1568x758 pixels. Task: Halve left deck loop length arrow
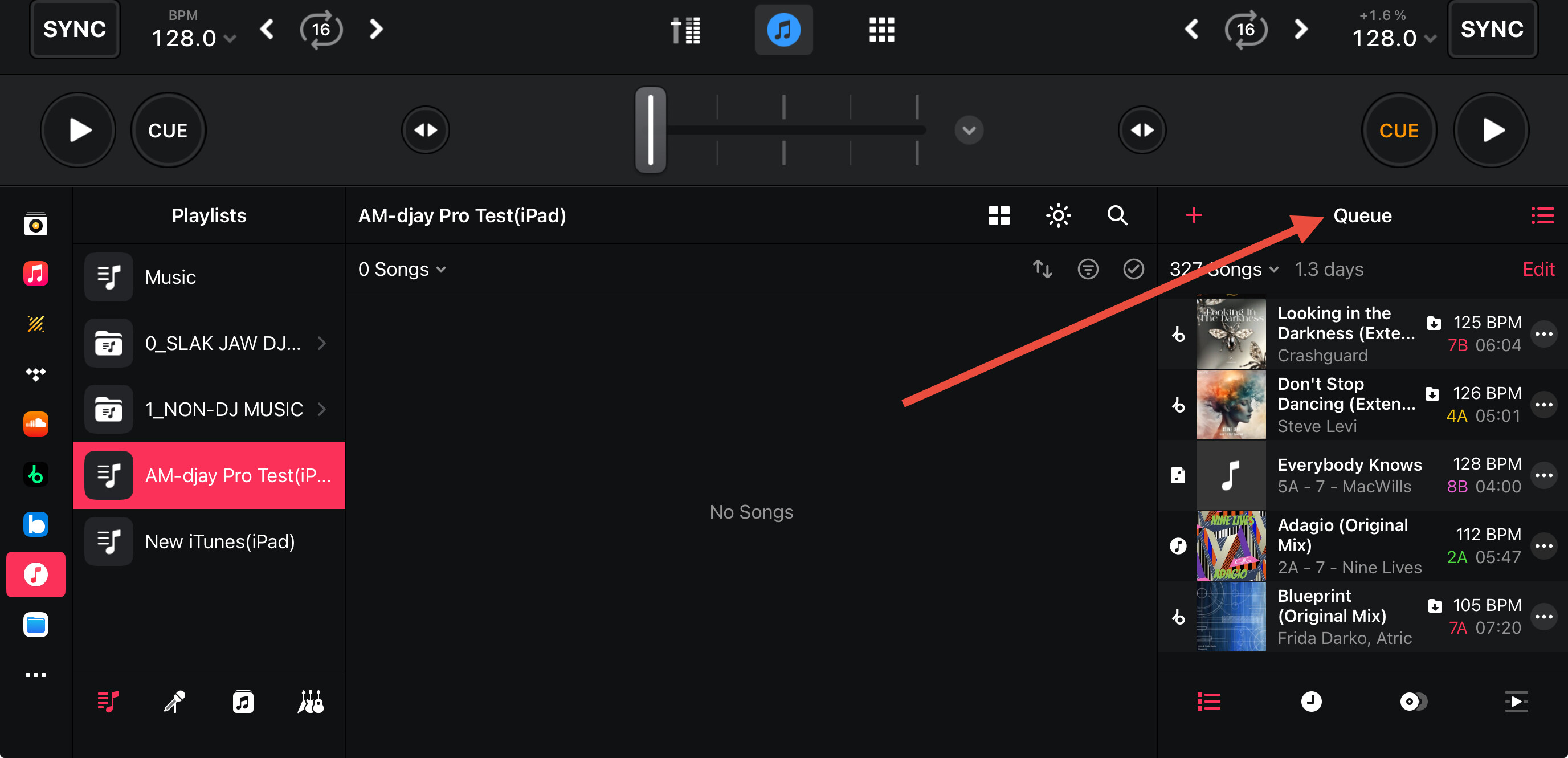pyautogui.click(x=267, y=29)
